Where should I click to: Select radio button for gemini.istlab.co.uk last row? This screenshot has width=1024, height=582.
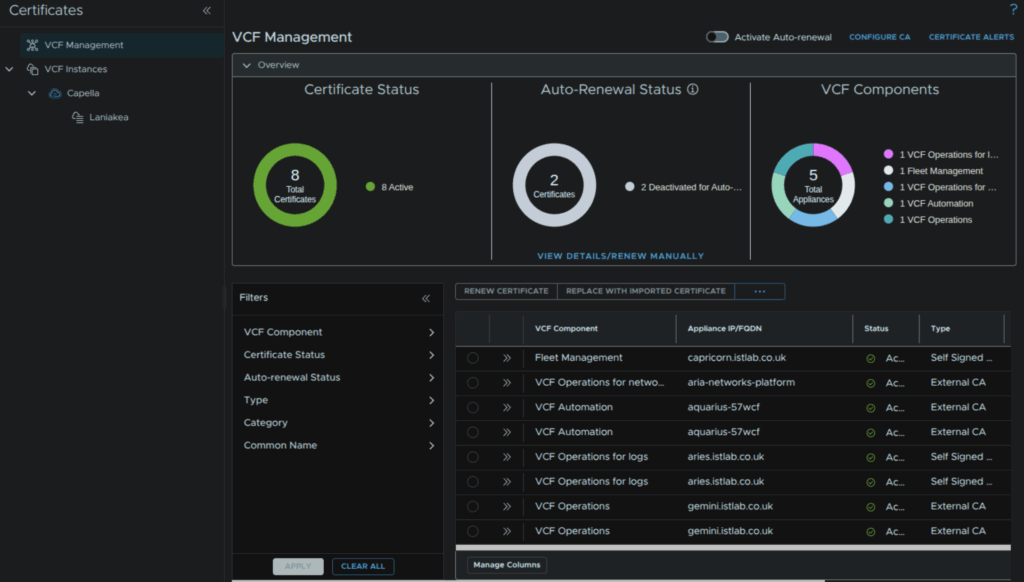(x=472, y=532)
